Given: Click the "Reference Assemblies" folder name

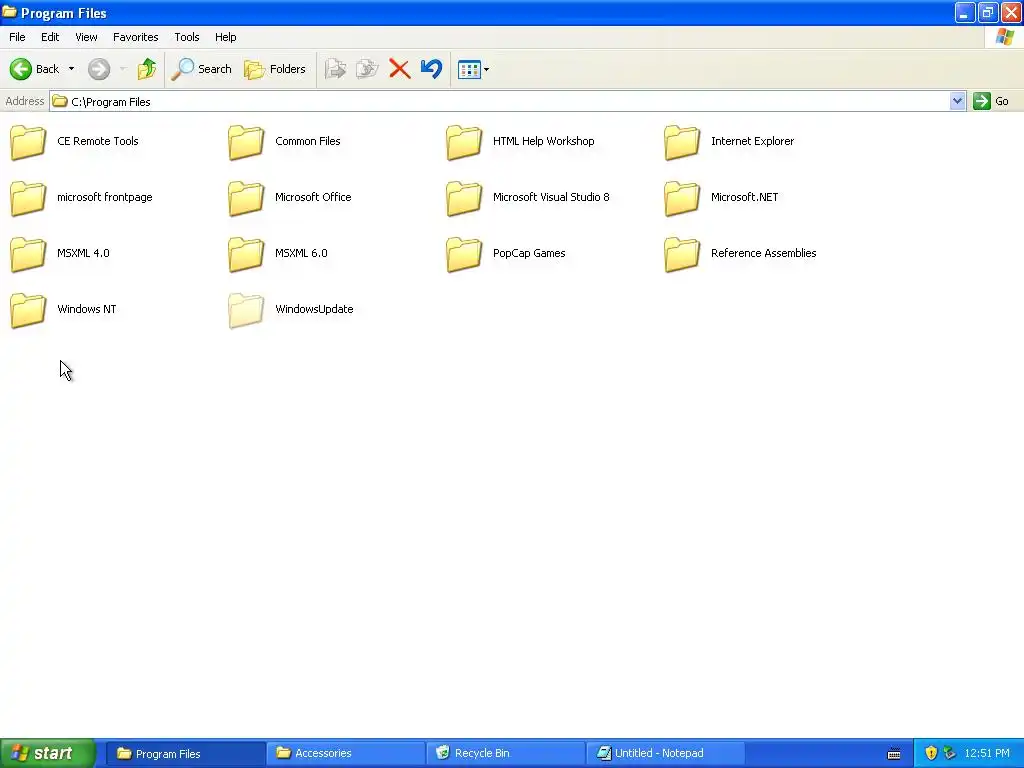Looking at the screenshot, I should tap(763, 253).
